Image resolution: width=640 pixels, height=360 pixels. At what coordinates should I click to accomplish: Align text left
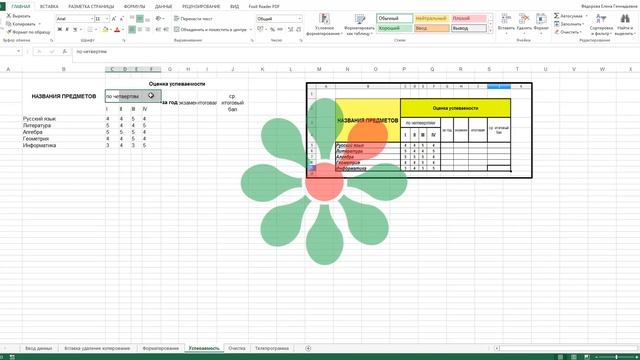point(132,29)
